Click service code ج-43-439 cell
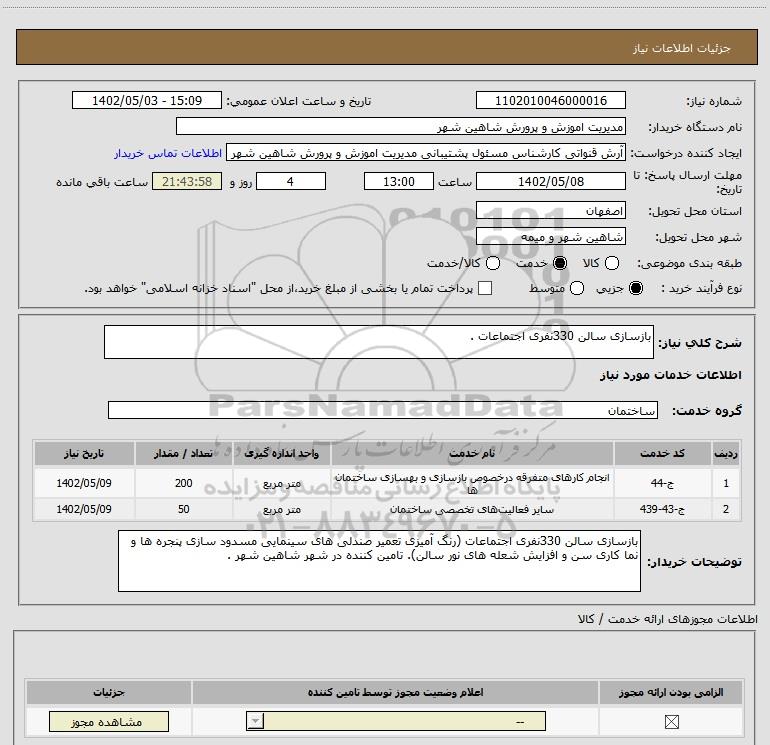Screen dimensions: 770x745 (x=662, y=509)
